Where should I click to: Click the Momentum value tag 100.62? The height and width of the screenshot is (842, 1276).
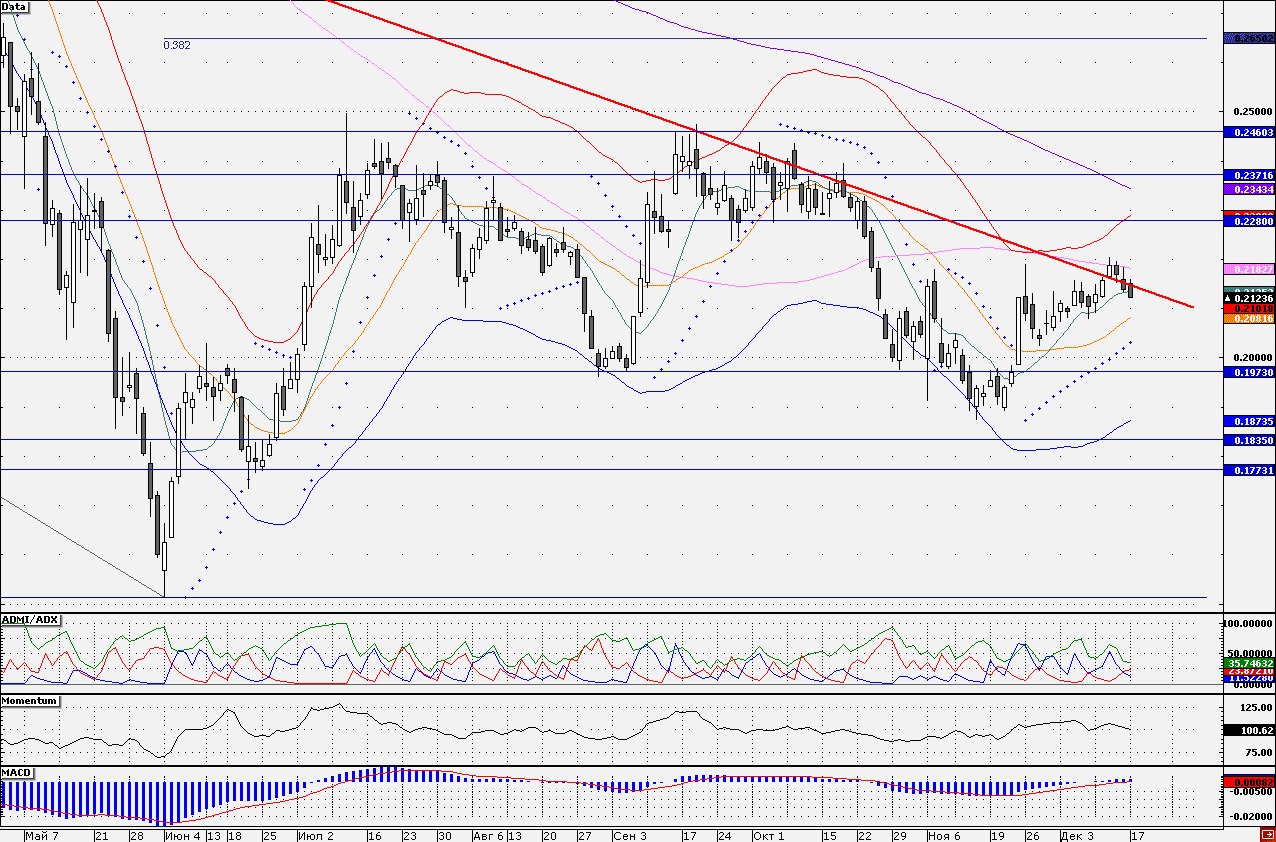pyautogui.click(x=1248, y=731)
